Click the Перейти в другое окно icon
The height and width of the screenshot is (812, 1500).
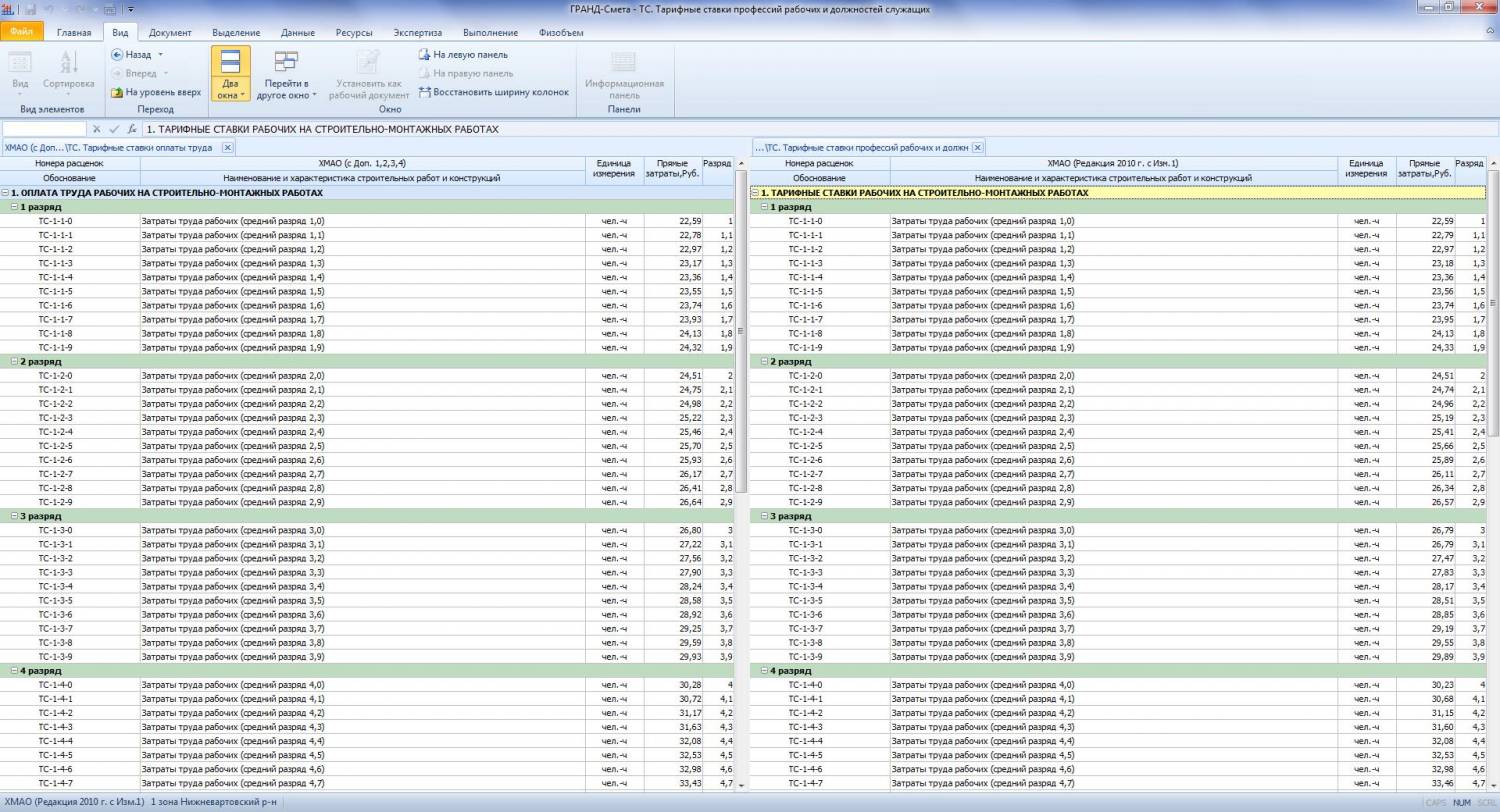point(286,62)
